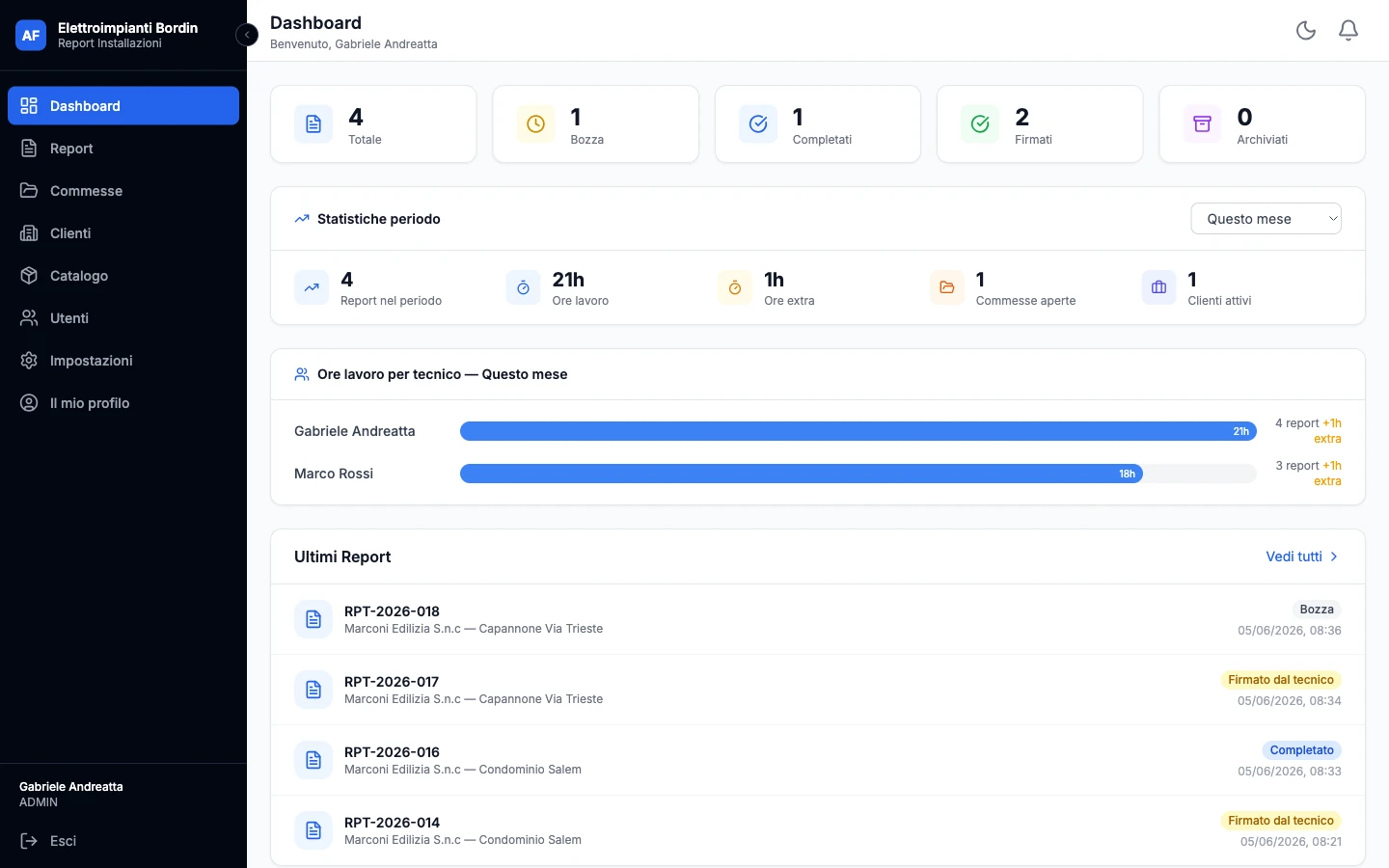The image size is (1389, 868).
Task: Click RPT-2026-017 Firmato dal tecnico badge
Action: click(1281, 680)
